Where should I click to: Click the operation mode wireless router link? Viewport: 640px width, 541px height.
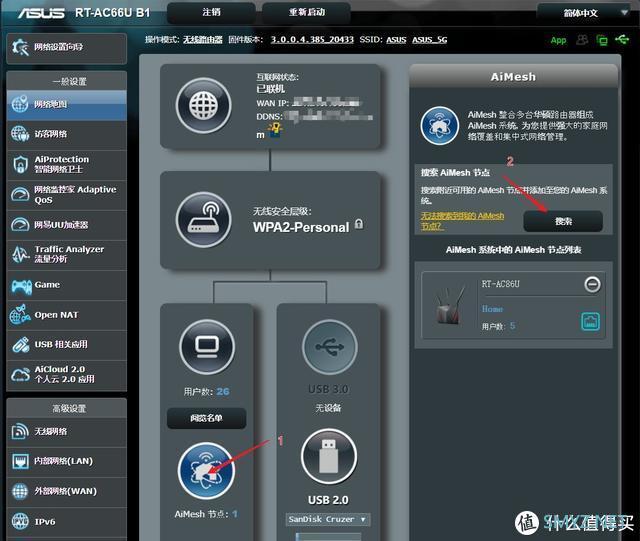(x=203, y=40)
